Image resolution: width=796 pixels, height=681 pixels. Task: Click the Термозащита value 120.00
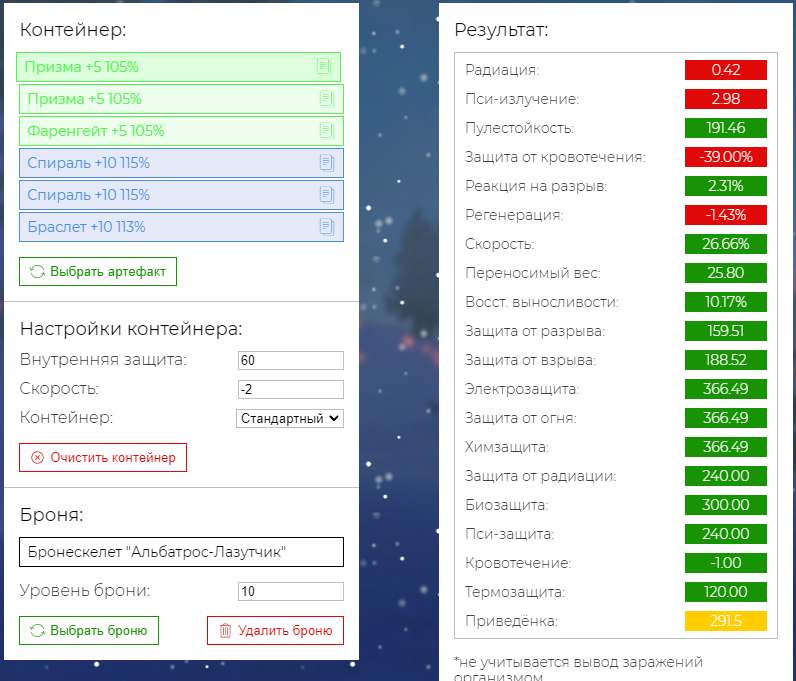point(725,592)
